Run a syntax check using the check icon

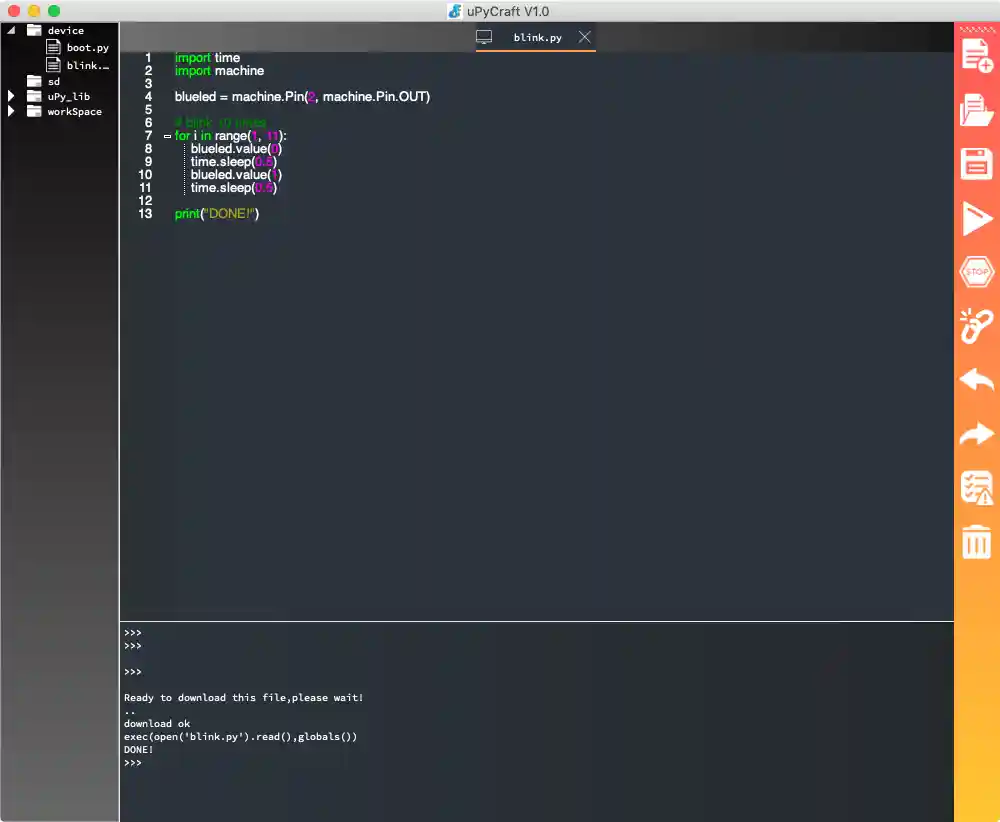click(x=977, y=488)
